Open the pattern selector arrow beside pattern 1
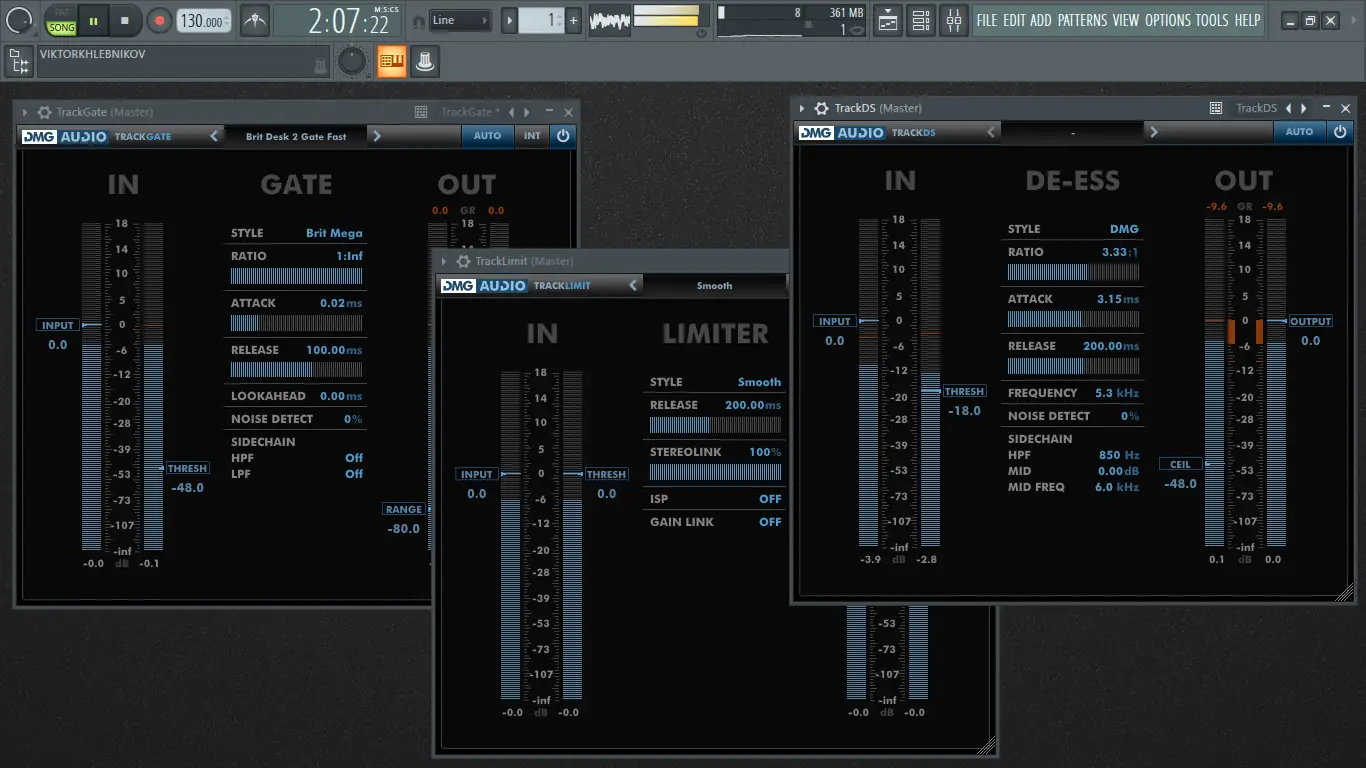Image resolution: width=1366 pixels, height=768 pixels. [510, 20]
